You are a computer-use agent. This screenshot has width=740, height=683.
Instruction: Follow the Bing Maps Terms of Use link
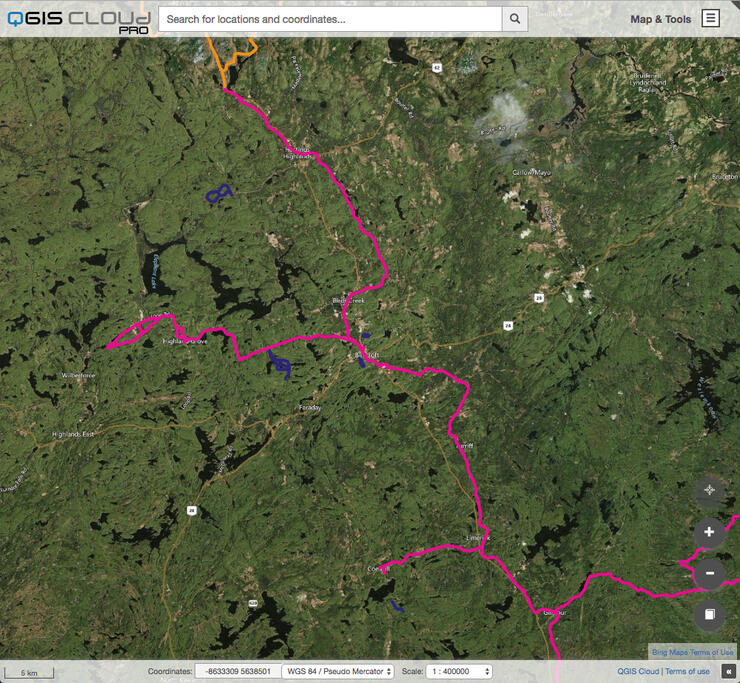(x=693, y=651)
